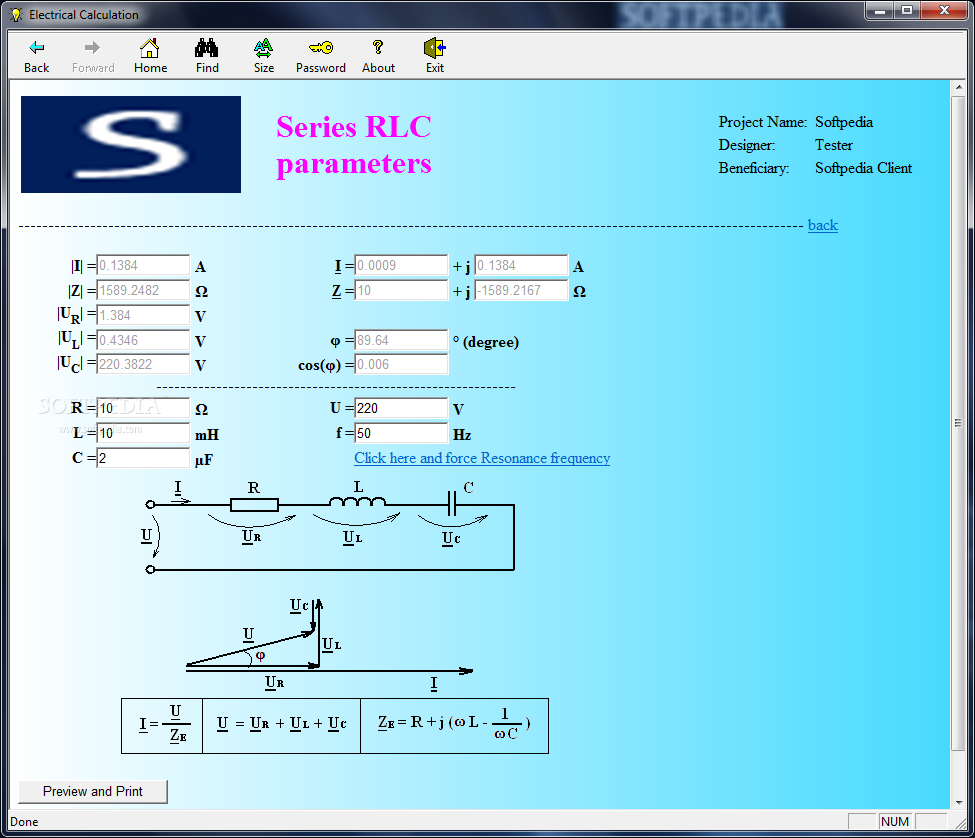
Task: Click the Series RLC parameters heading
Action: tap(354, 145)
